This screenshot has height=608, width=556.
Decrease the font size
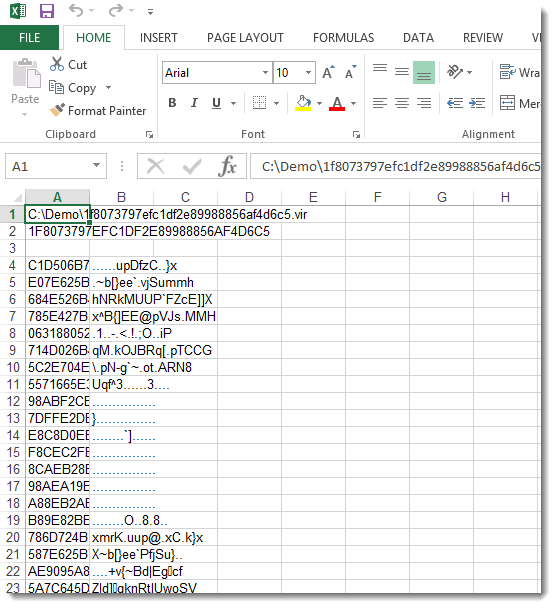tap(351, 73)
